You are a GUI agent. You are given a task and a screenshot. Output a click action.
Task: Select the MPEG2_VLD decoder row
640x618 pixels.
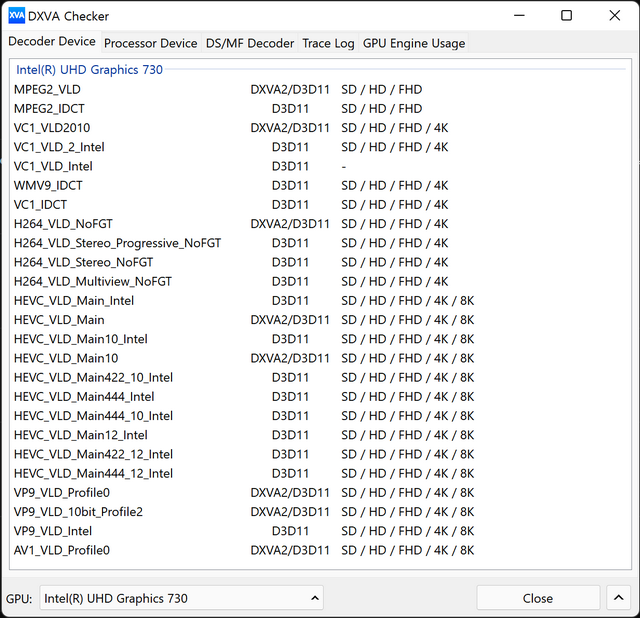pyautogui.click(x=320, y=89)
